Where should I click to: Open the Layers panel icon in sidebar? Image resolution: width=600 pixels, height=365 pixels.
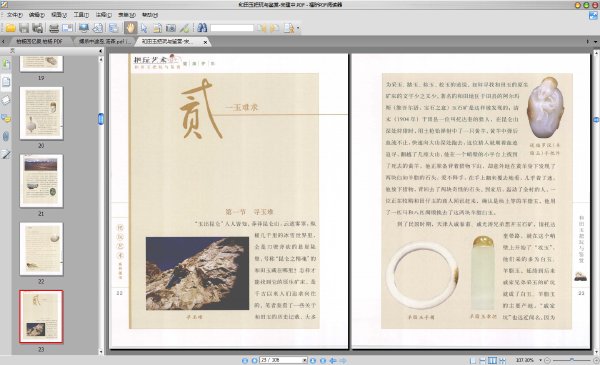pos(6,100)
